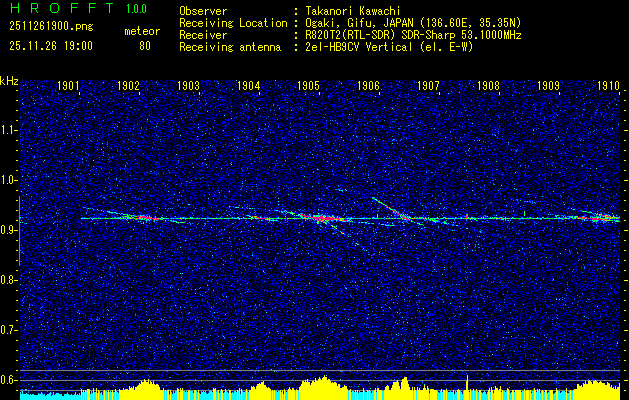This screenshot has height=400, width=629.
Task: Select the file name 2511261900.png
Action: 51,26
